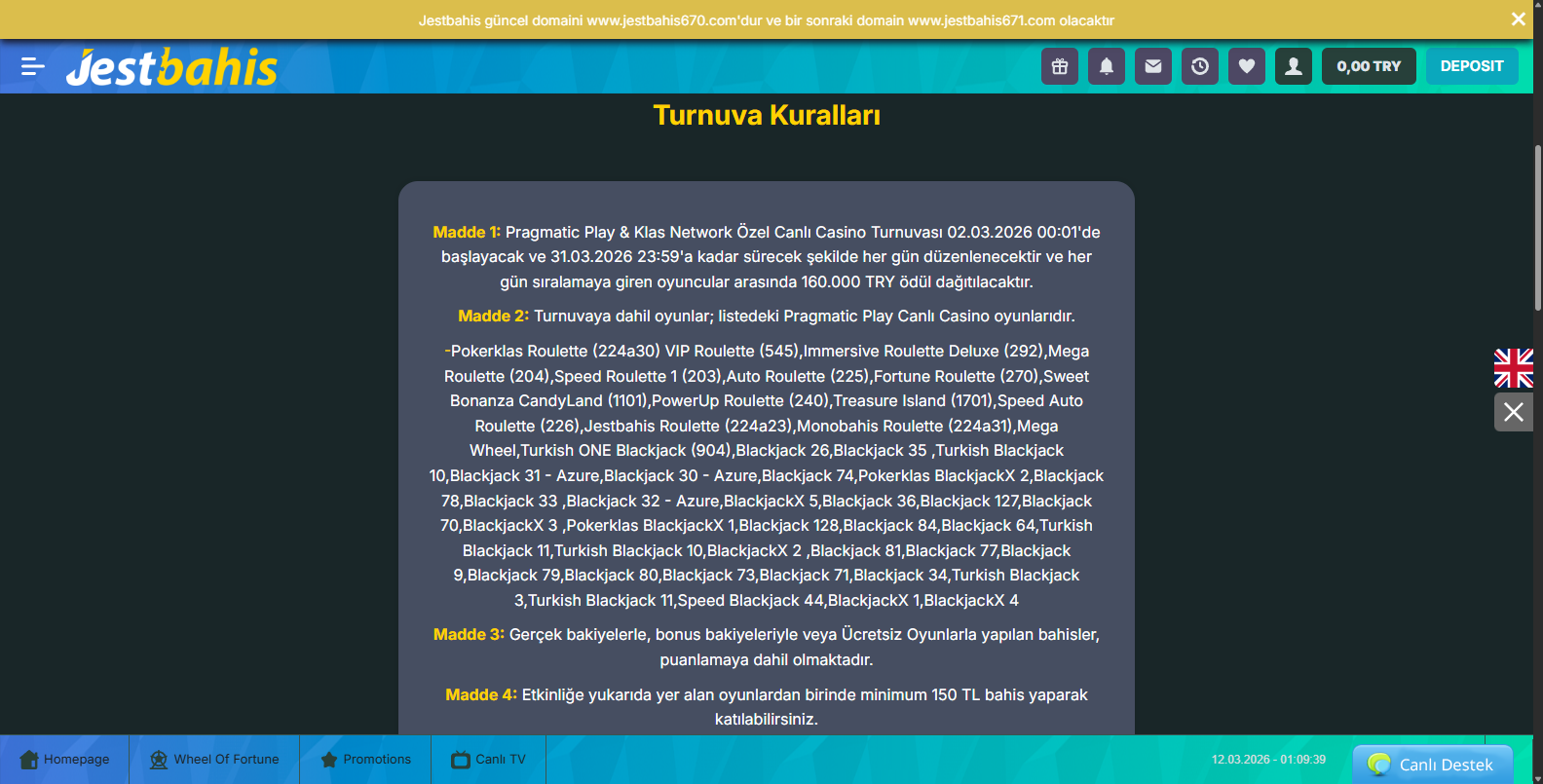The image size is (1543, 784).
Task: Open the notifications bell
Action: point(1107,66)
